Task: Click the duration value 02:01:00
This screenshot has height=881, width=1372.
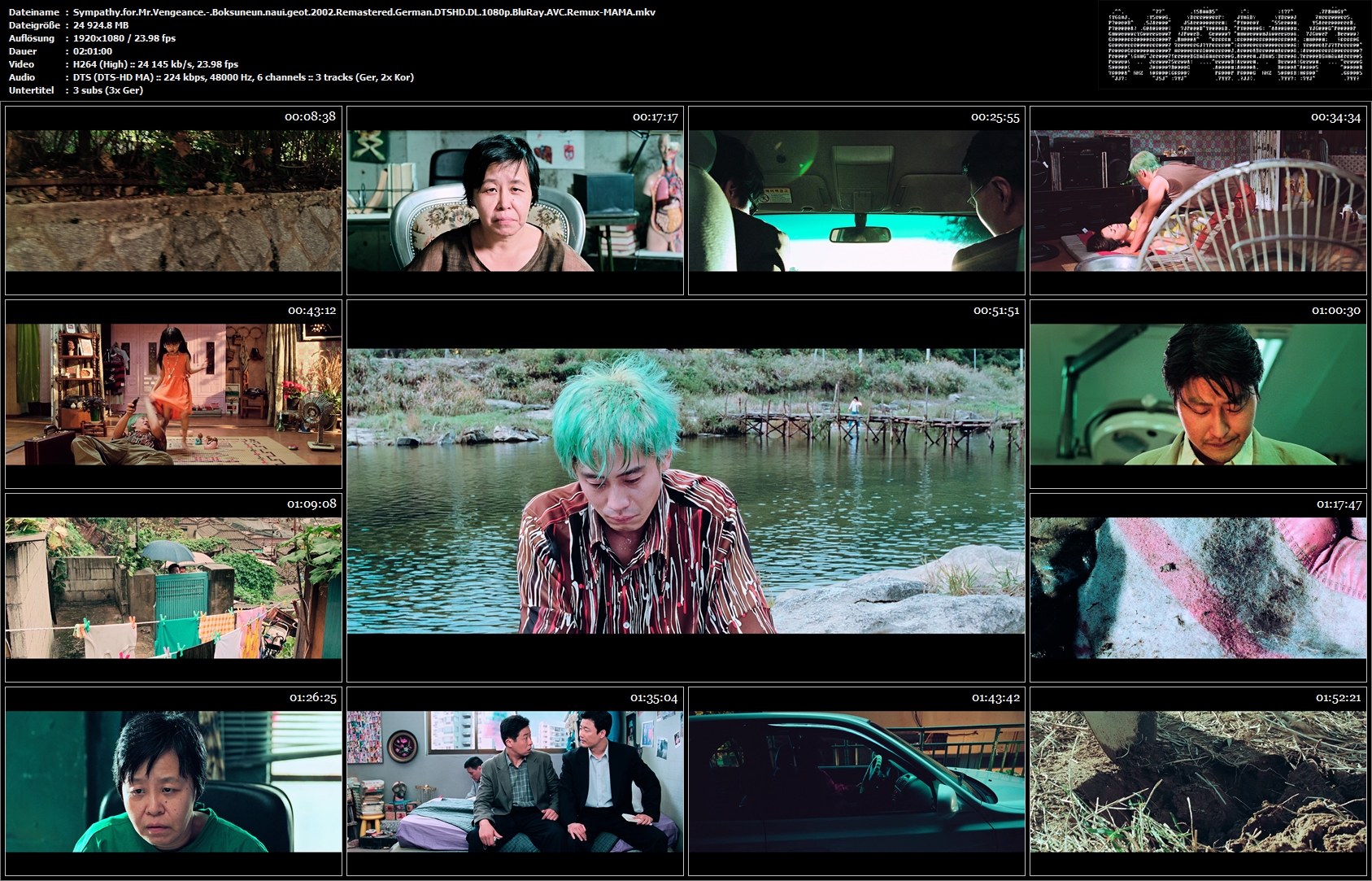Action: [x=93, y=51]
